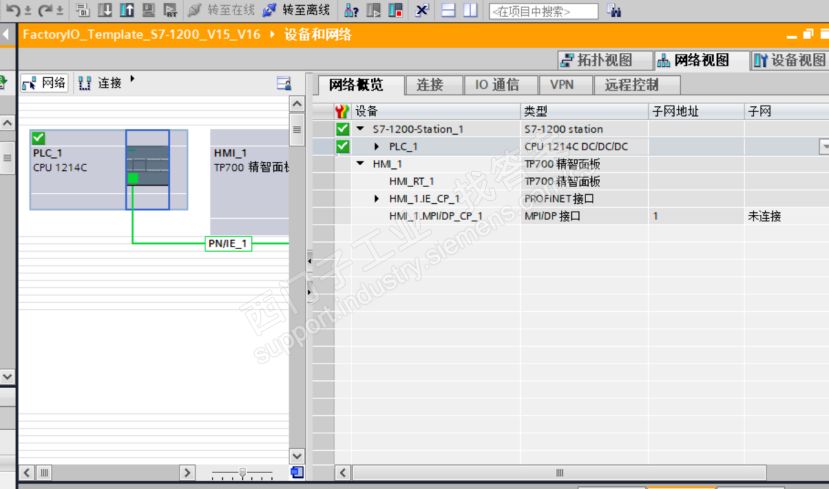Click the stop CPU icon
This screenshot has width=829, height=489.
point(395,10)
